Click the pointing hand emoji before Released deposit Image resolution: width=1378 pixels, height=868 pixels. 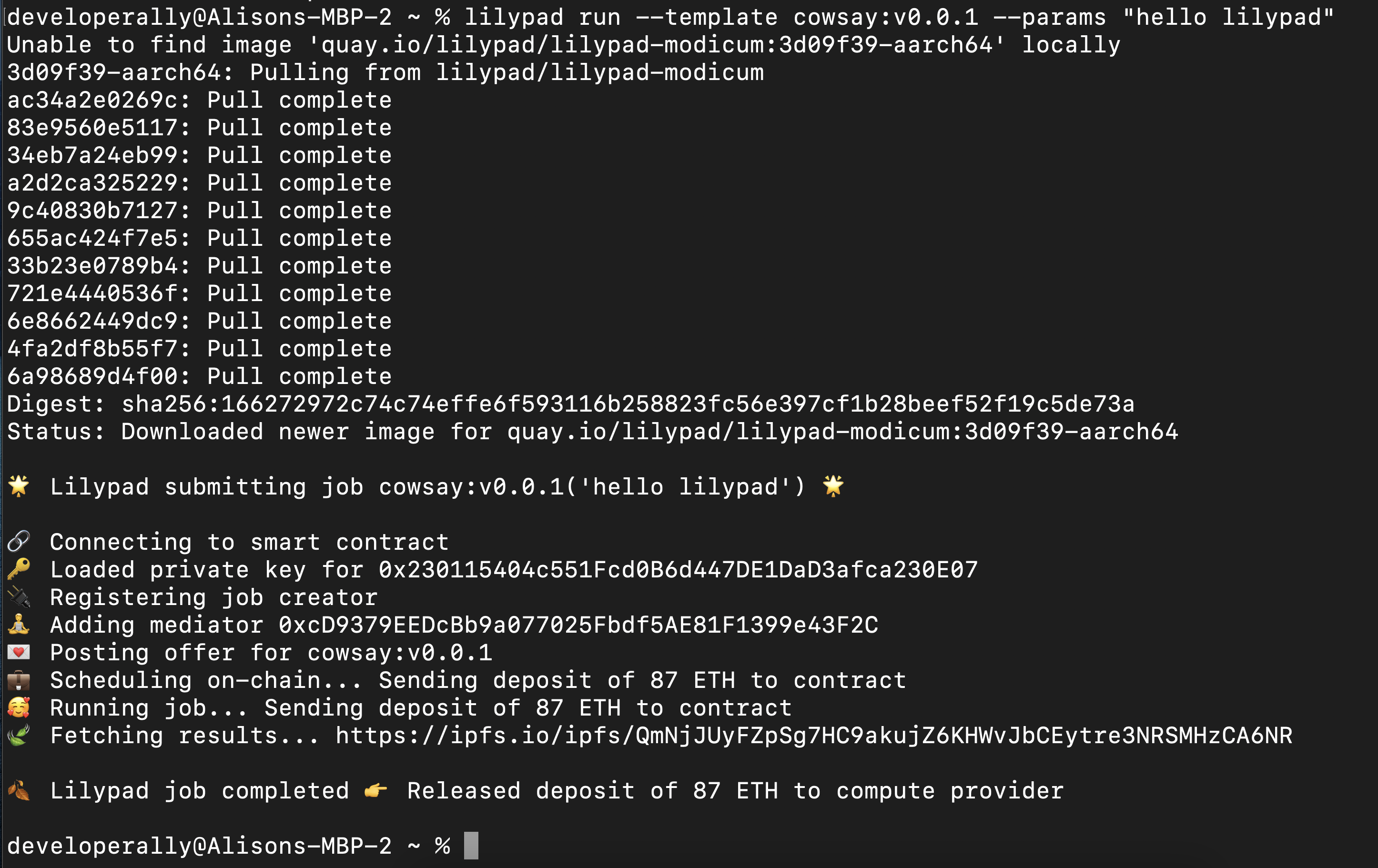375,790
